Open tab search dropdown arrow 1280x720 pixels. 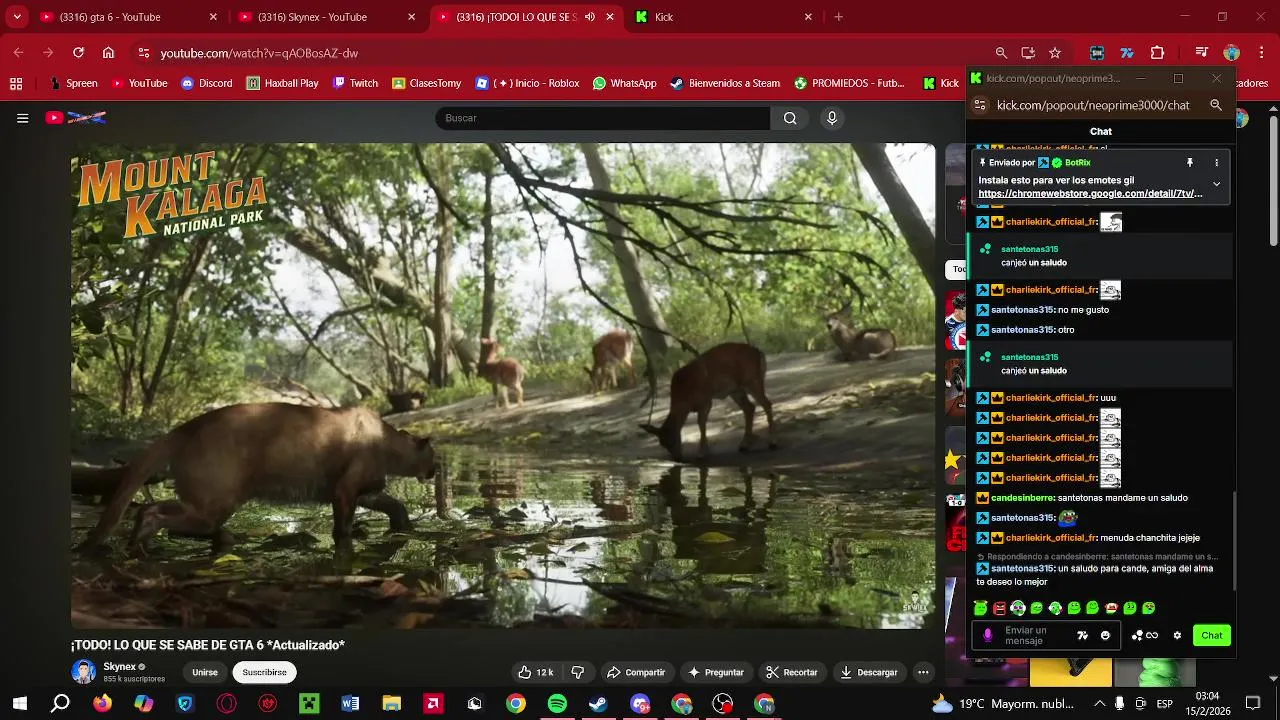click(16, 17)
